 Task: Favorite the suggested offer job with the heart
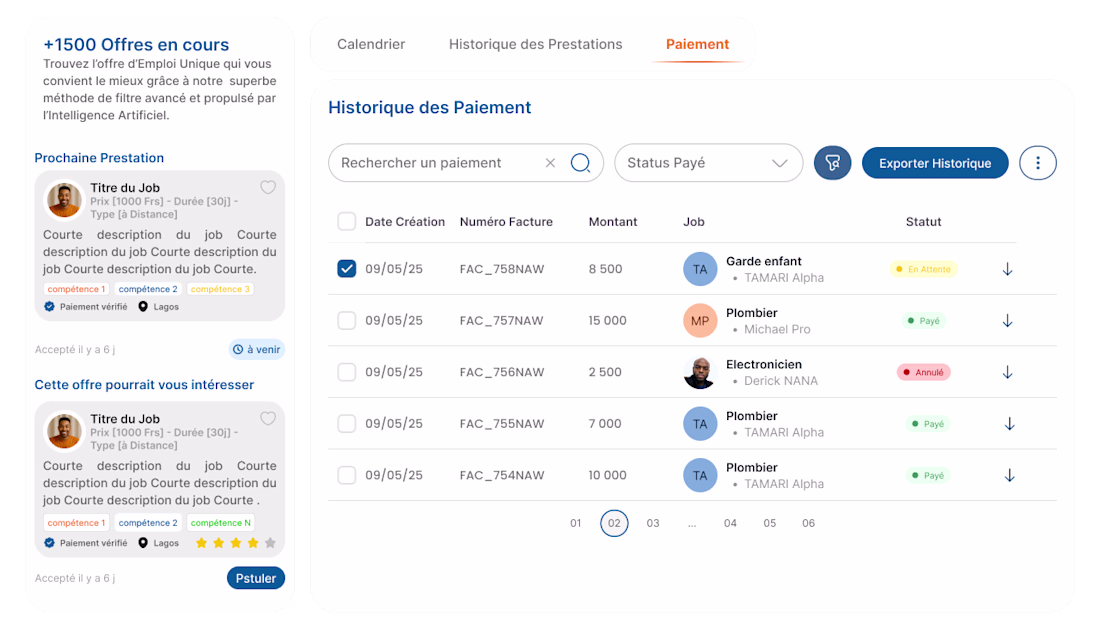pos(268,419)
